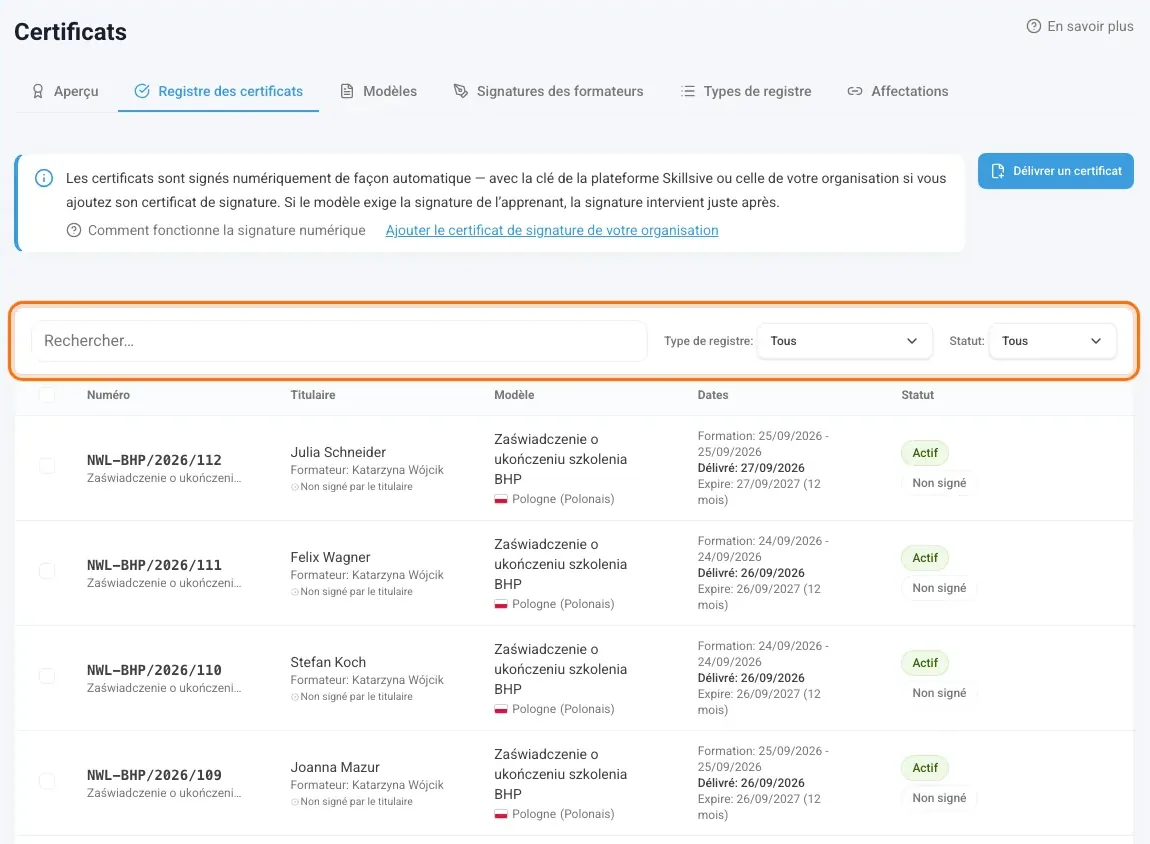Click the Types de registre list icon

click(687, 91)
